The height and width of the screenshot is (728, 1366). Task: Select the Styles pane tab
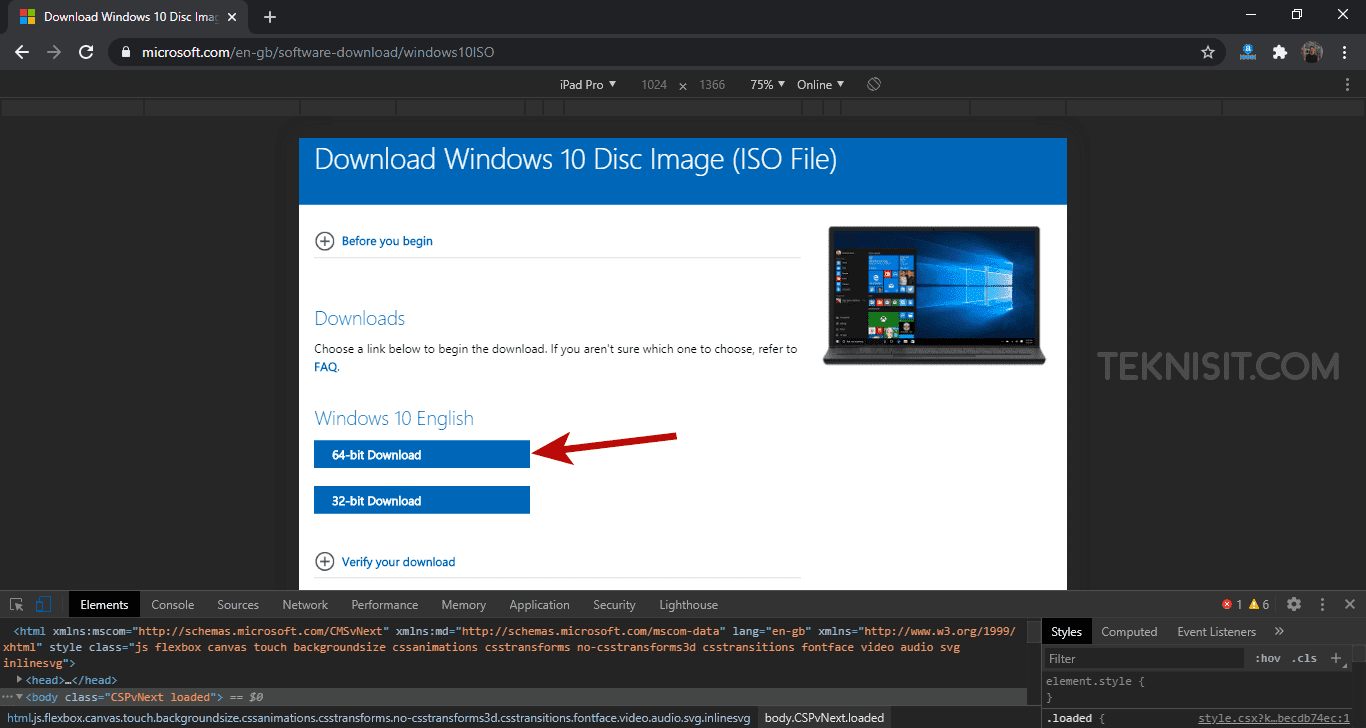[1066, 631]
